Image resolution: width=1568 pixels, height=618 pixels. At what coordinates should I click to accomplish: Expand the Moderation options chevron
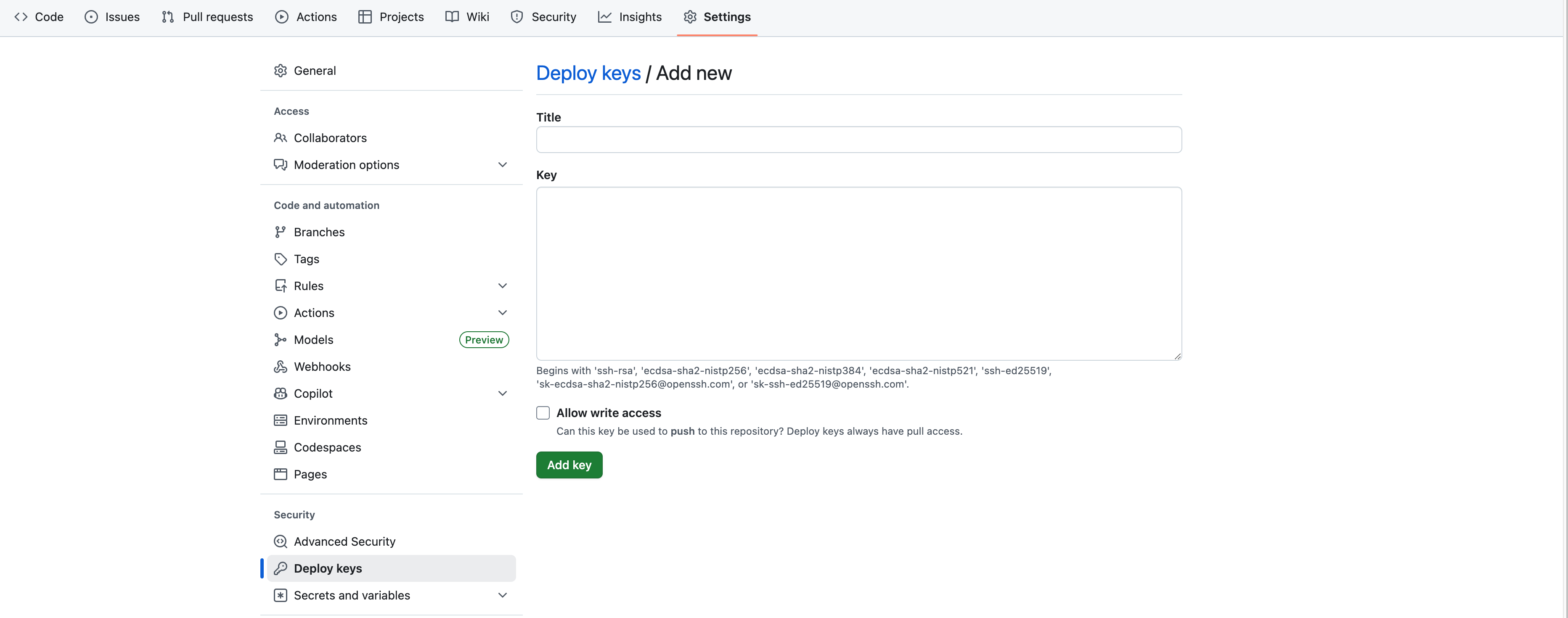coord(502,165)
